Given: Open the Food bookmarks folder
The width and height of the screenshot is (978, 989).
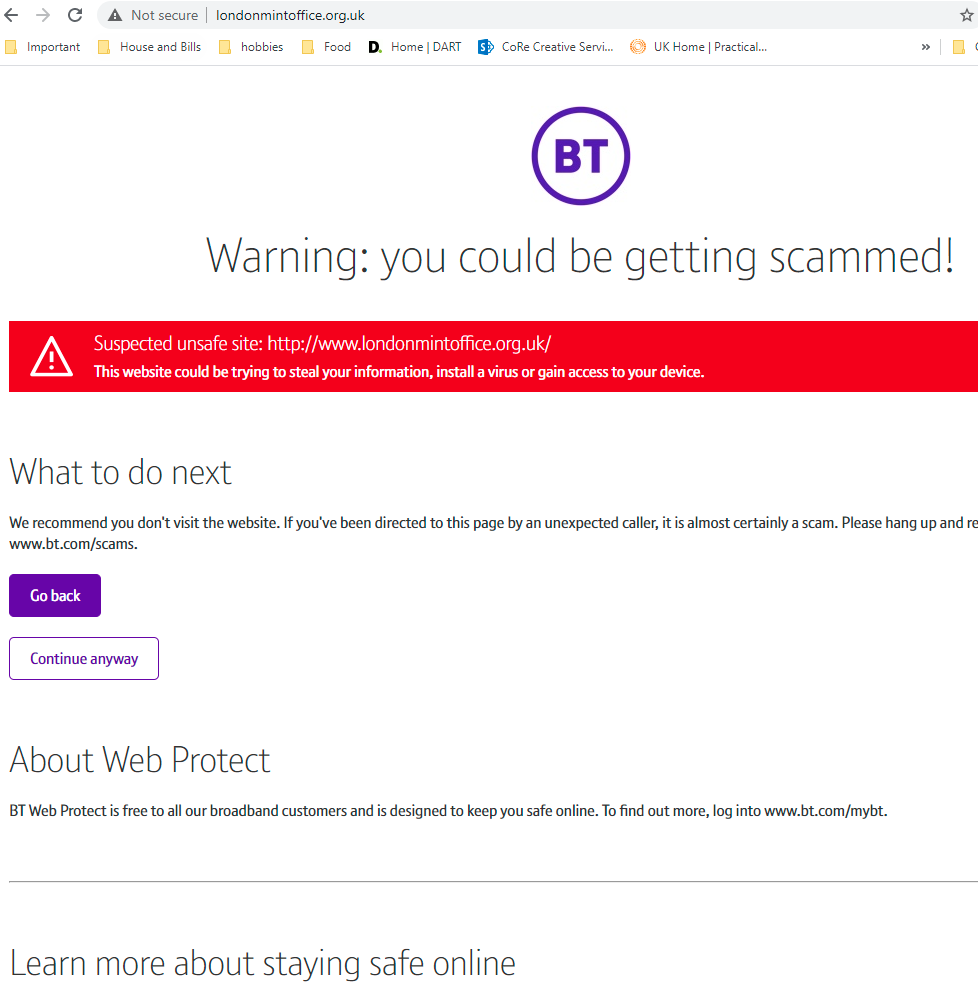Looking at the screenshot, I should (x=327, y=47).
